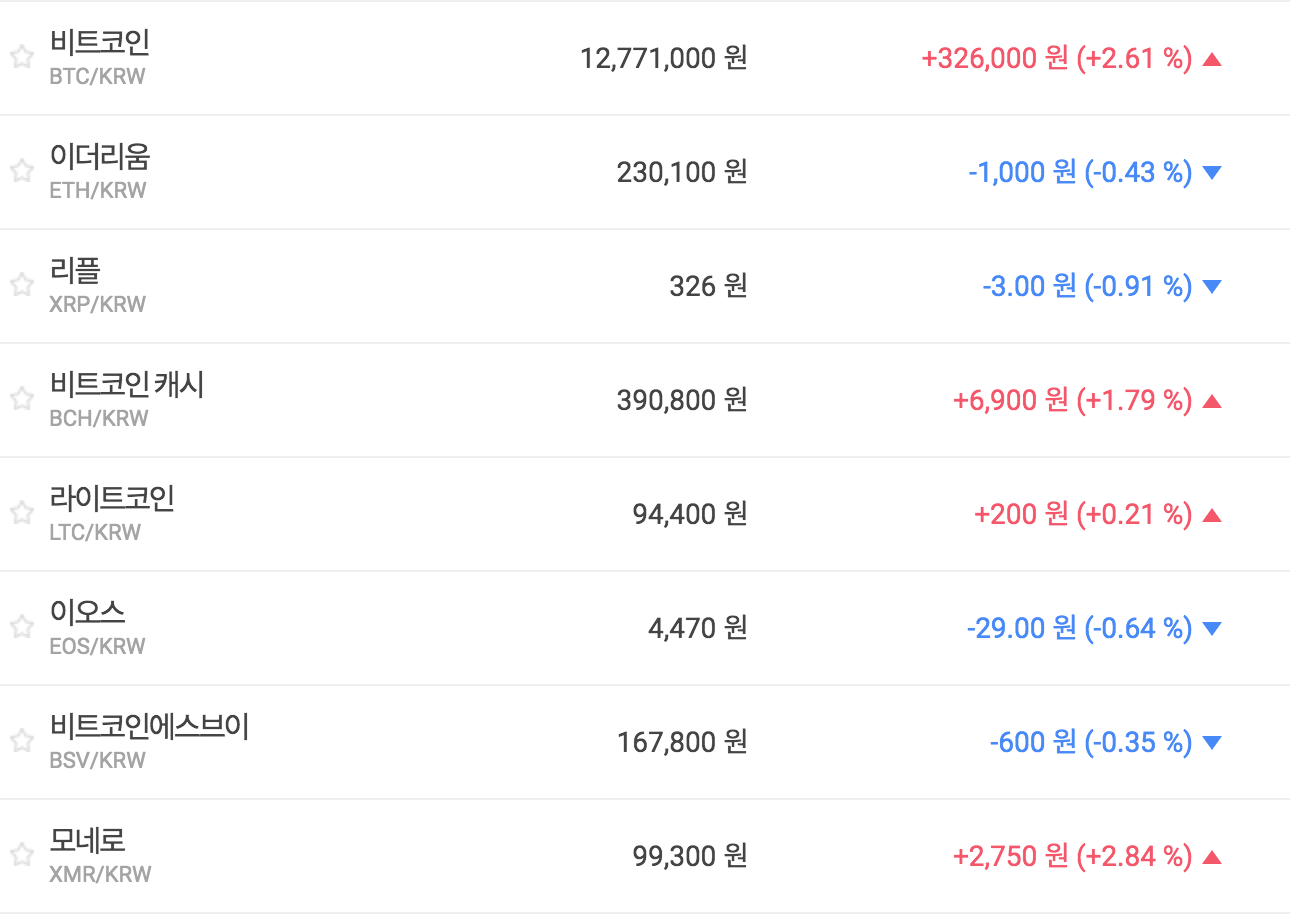1290x914 pixels.
Task: Click Bitcoin's red up-arrow indicator
Action: (1212, 59)
